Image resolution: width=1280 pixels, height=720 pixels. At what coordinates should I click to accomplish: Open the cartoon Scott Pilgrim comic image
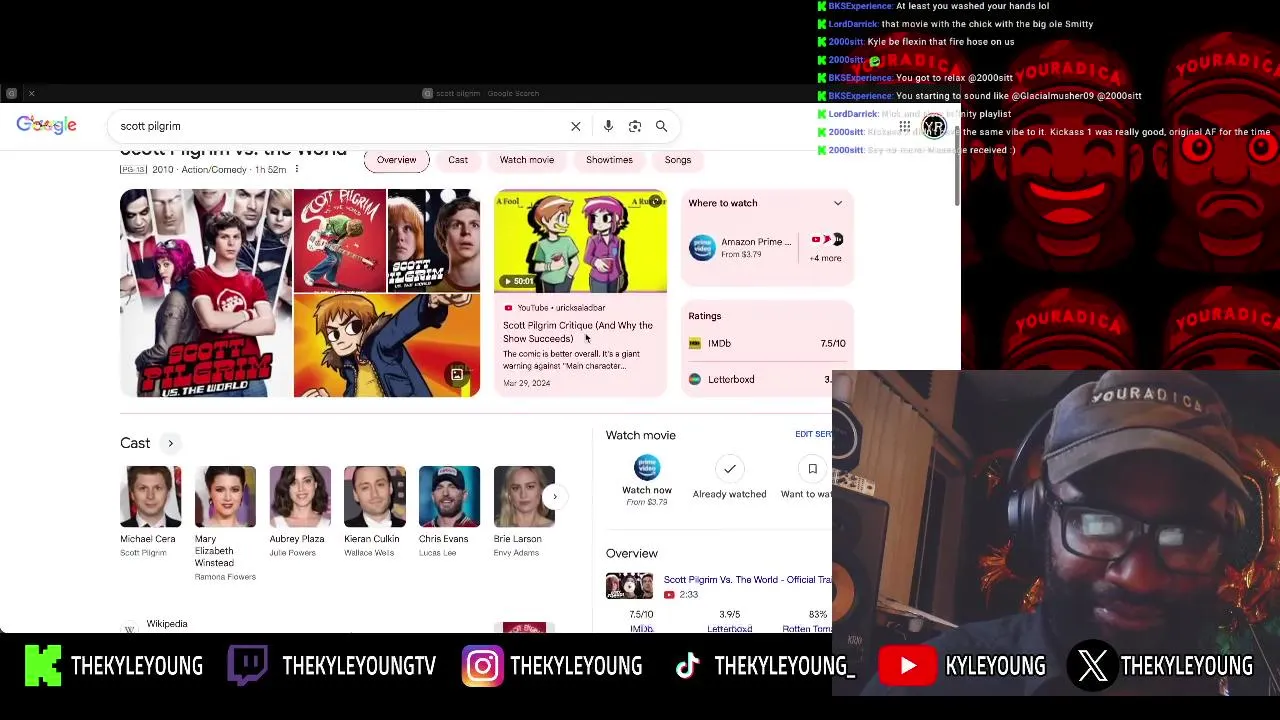click(387, 345)
